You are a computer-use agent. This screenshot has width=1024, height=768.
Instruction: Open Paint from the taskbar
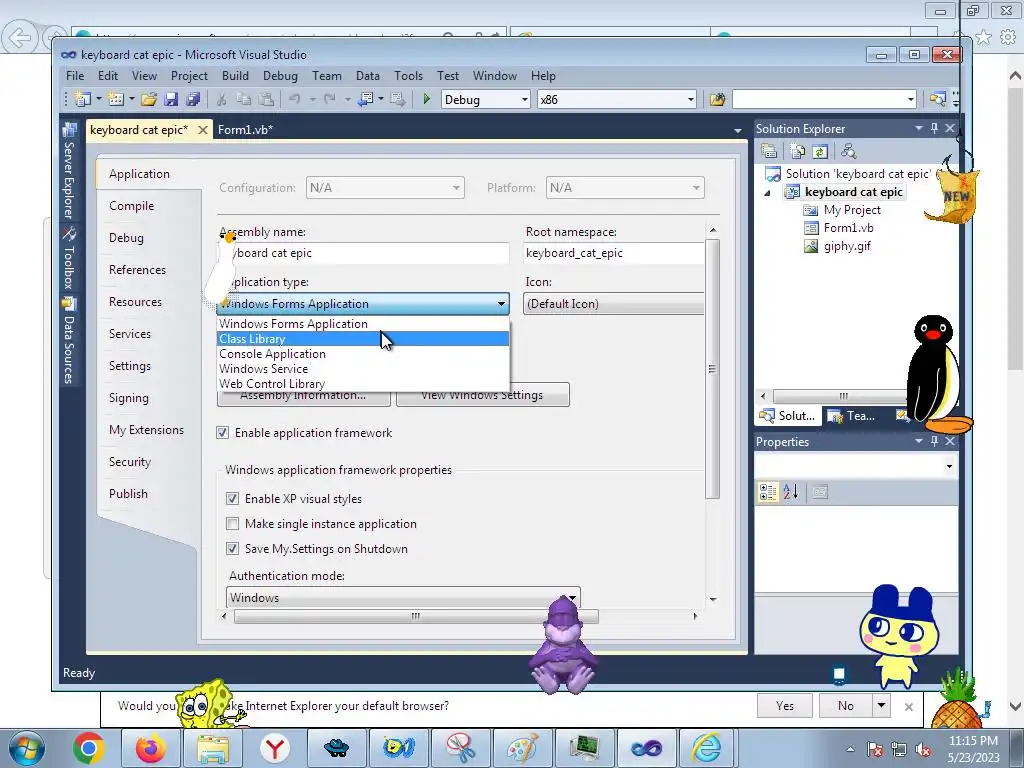tap(522, 748)
